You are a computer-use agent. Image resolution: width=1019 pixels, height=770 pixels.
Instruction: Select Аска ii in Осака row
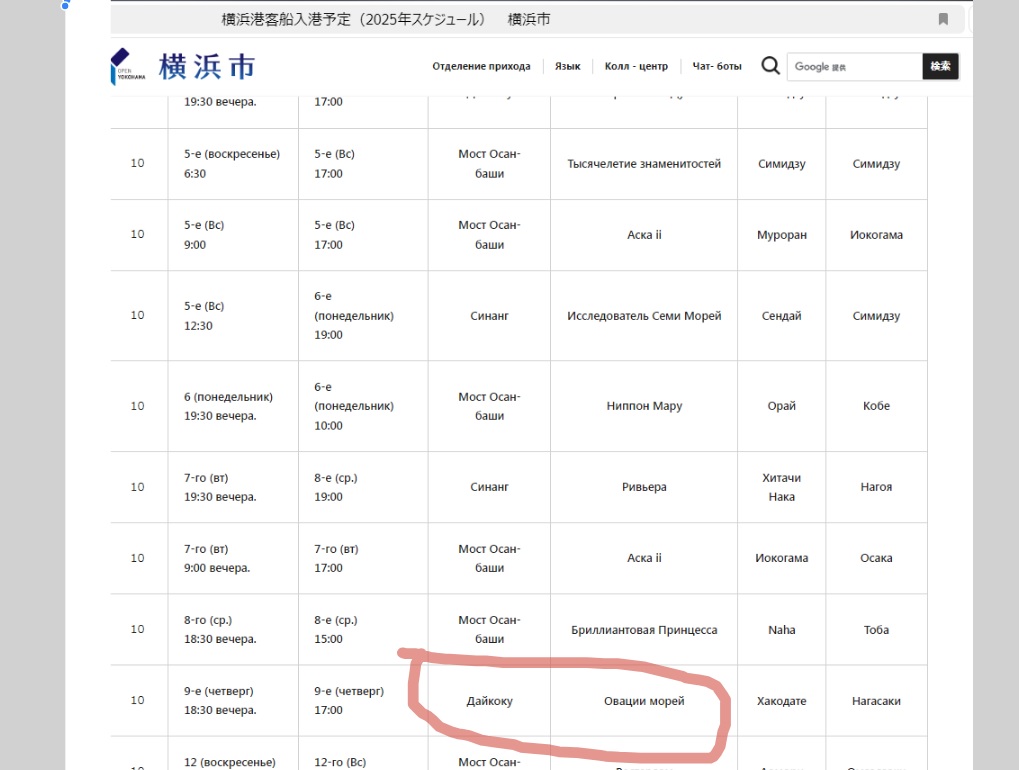644,558
